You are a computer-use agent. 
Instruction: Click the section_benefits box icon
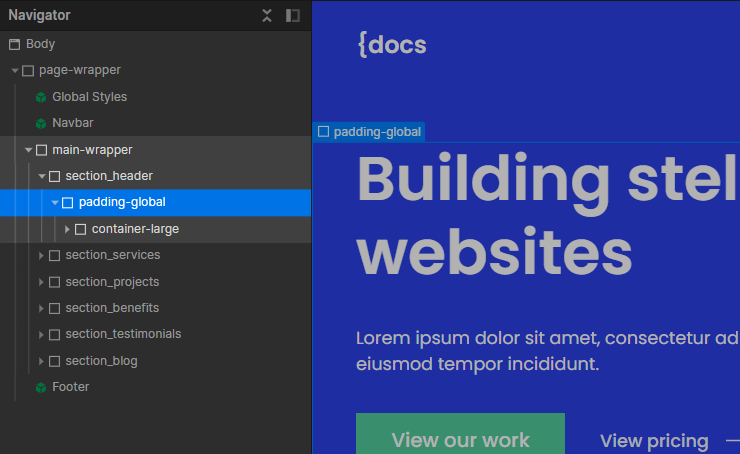coord(55,309)
